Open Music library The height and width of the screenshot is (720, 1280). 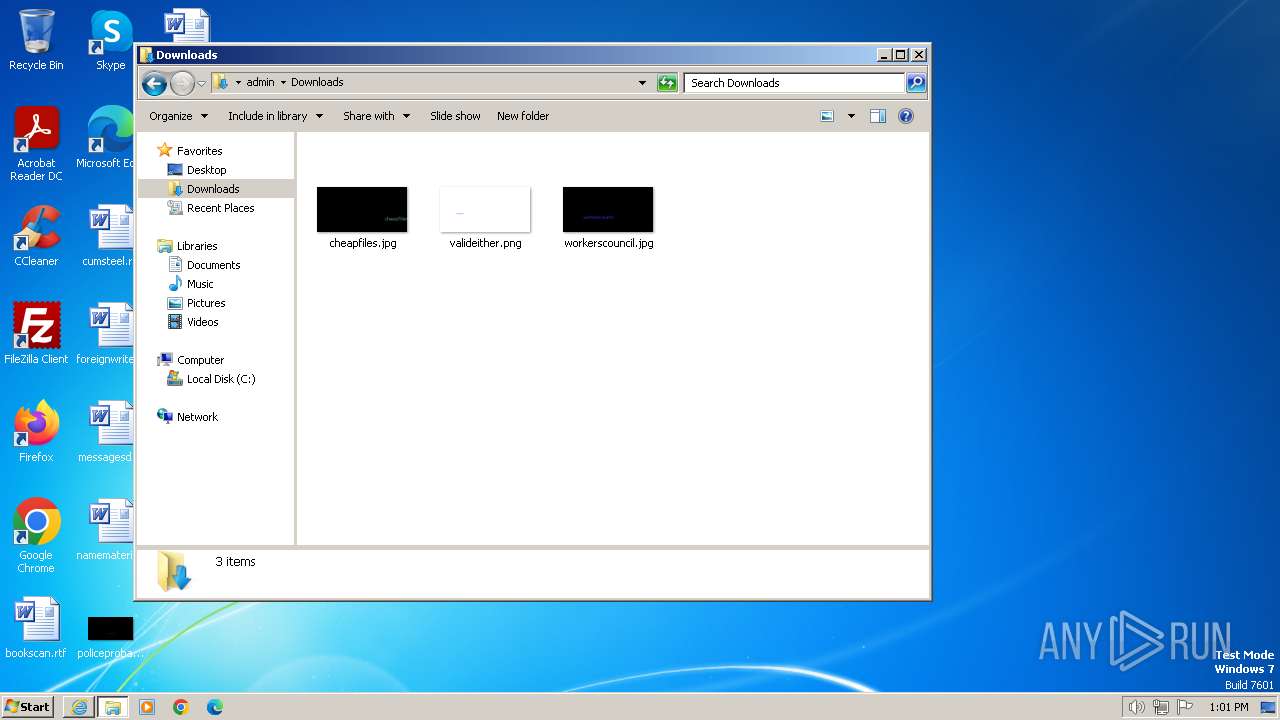click(x=200, y=284)
